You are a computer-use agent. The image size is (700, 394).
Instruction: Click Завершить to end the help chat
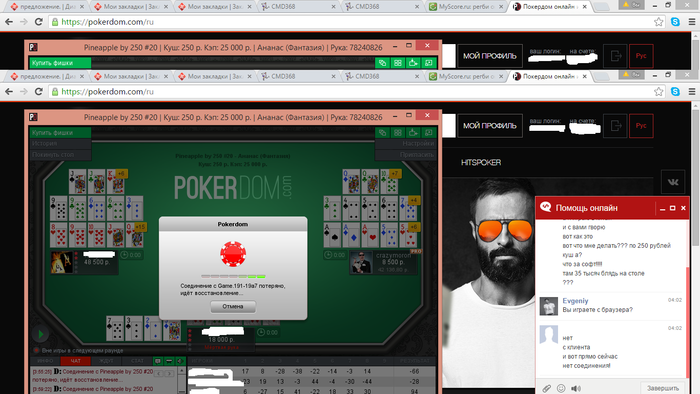click(x=662, y=388)
